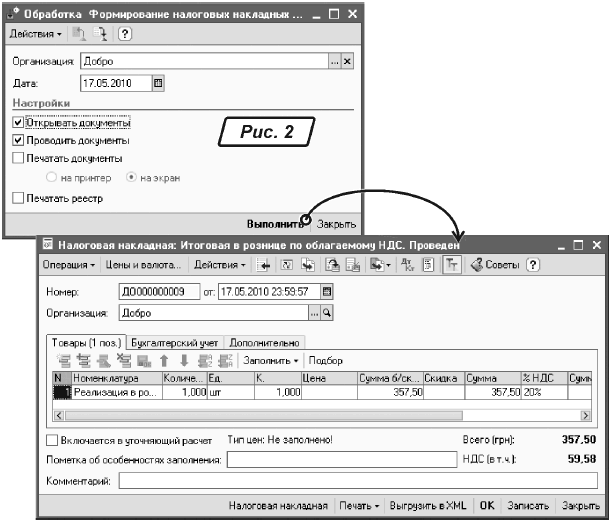Clear the Организация field with the X button
Image resolution: width=611 pixels, height=522 pixels.
tap(347, 61)
